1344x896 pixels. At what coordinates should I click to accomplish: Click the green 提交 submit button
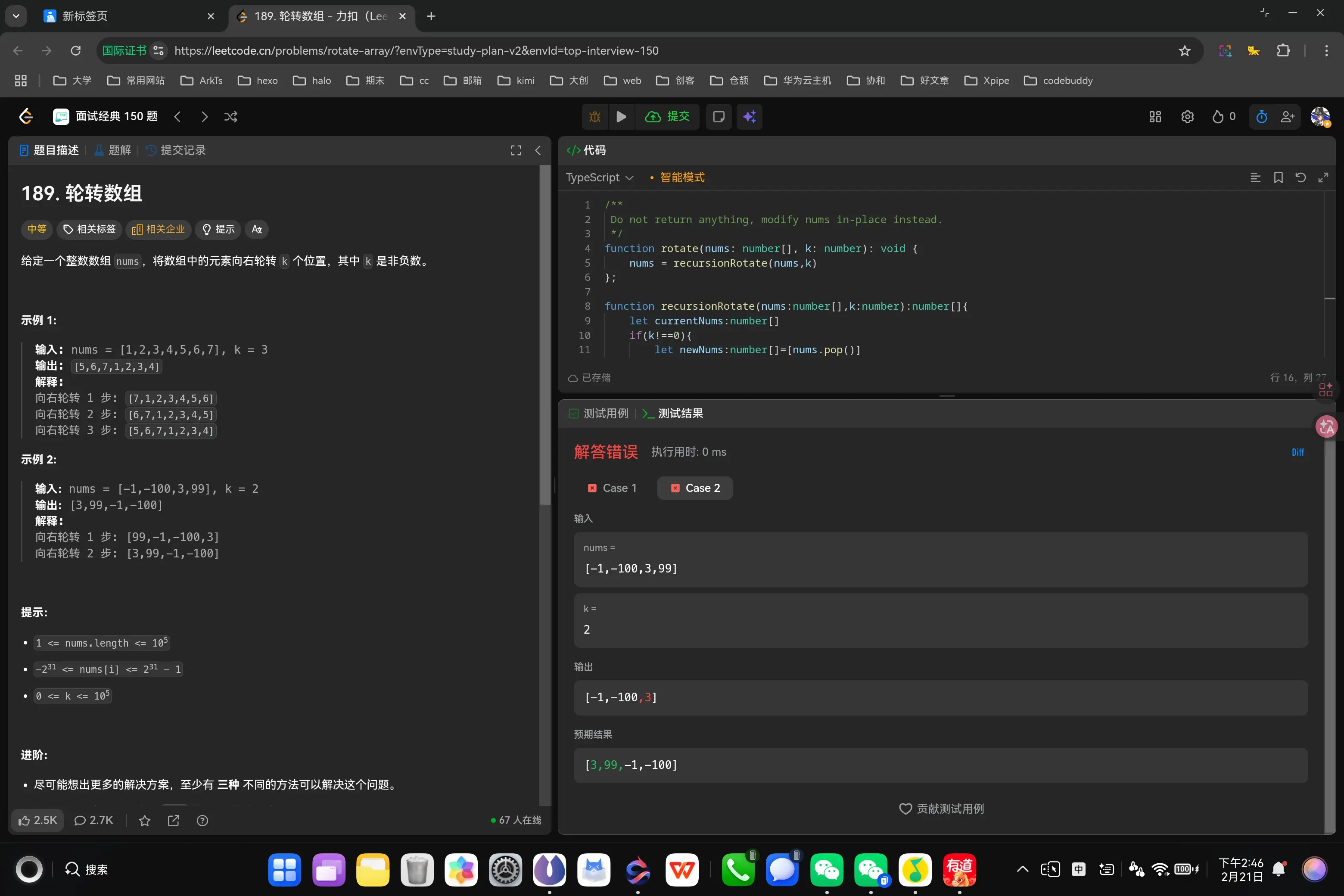pos(667,117)
